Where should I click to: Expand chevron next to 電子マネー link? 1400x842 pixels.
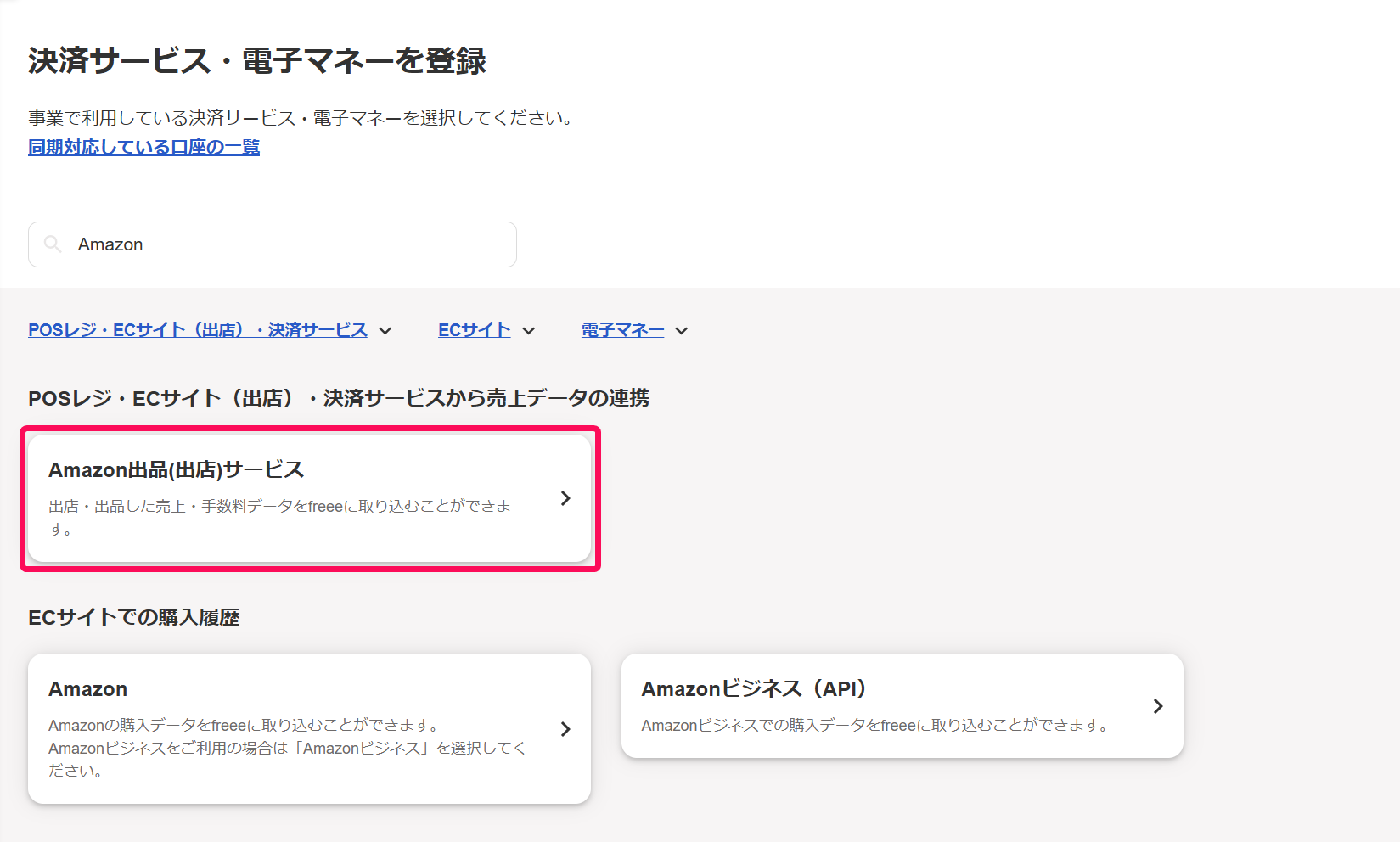682,331
